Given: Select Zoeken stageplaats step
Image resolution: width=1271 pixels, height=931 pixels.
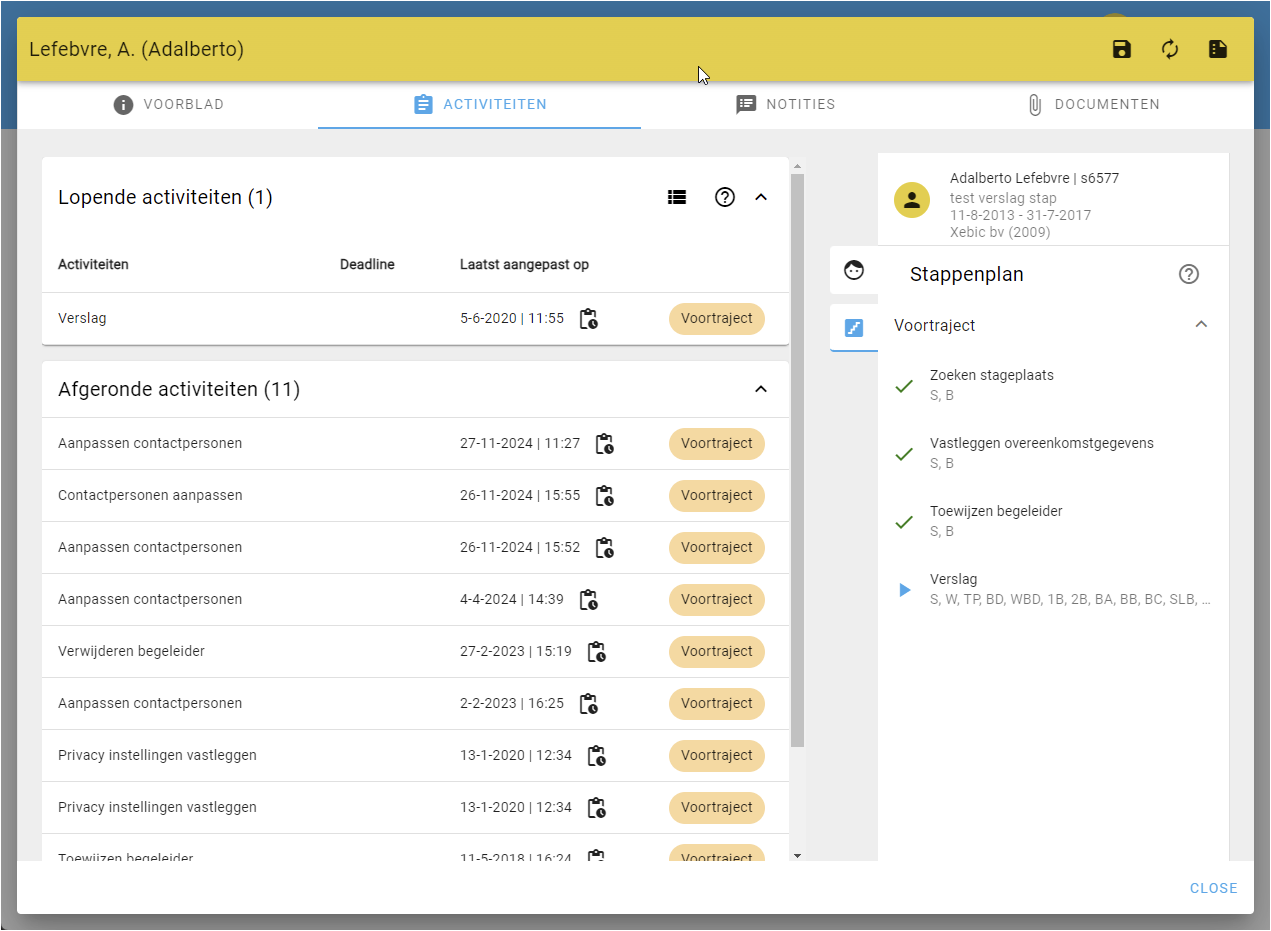Looking at the screenshot, I should 1053,385.
